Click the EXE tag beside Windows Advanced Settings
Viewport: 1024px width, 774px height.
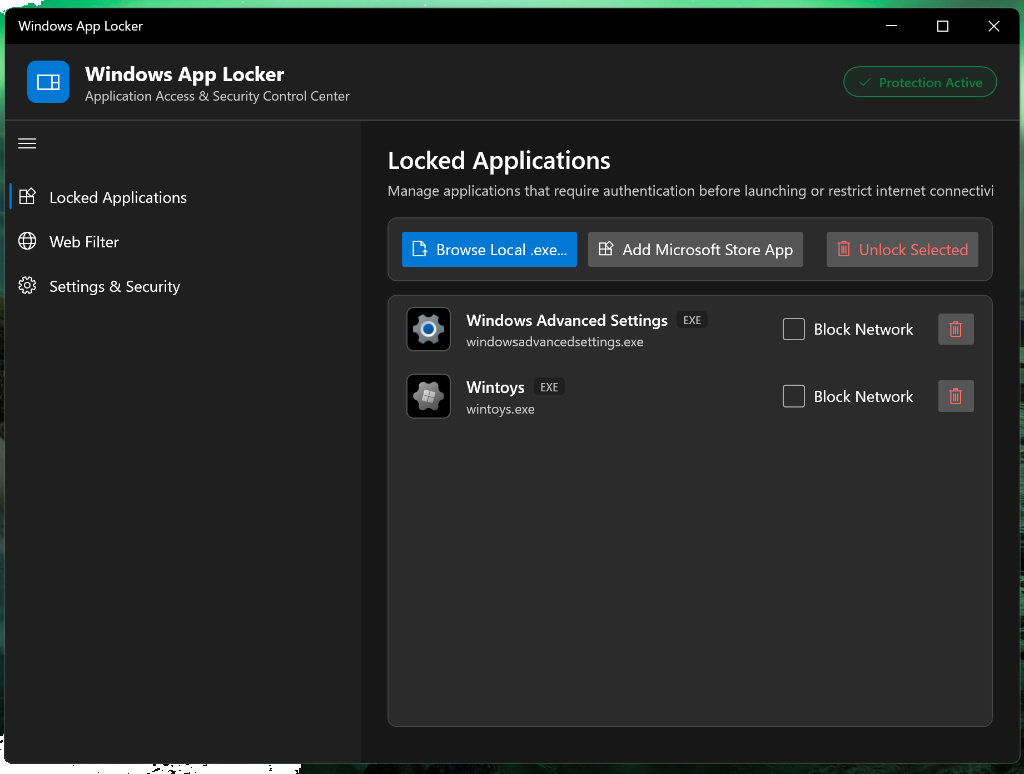click(x=692, y=320)
